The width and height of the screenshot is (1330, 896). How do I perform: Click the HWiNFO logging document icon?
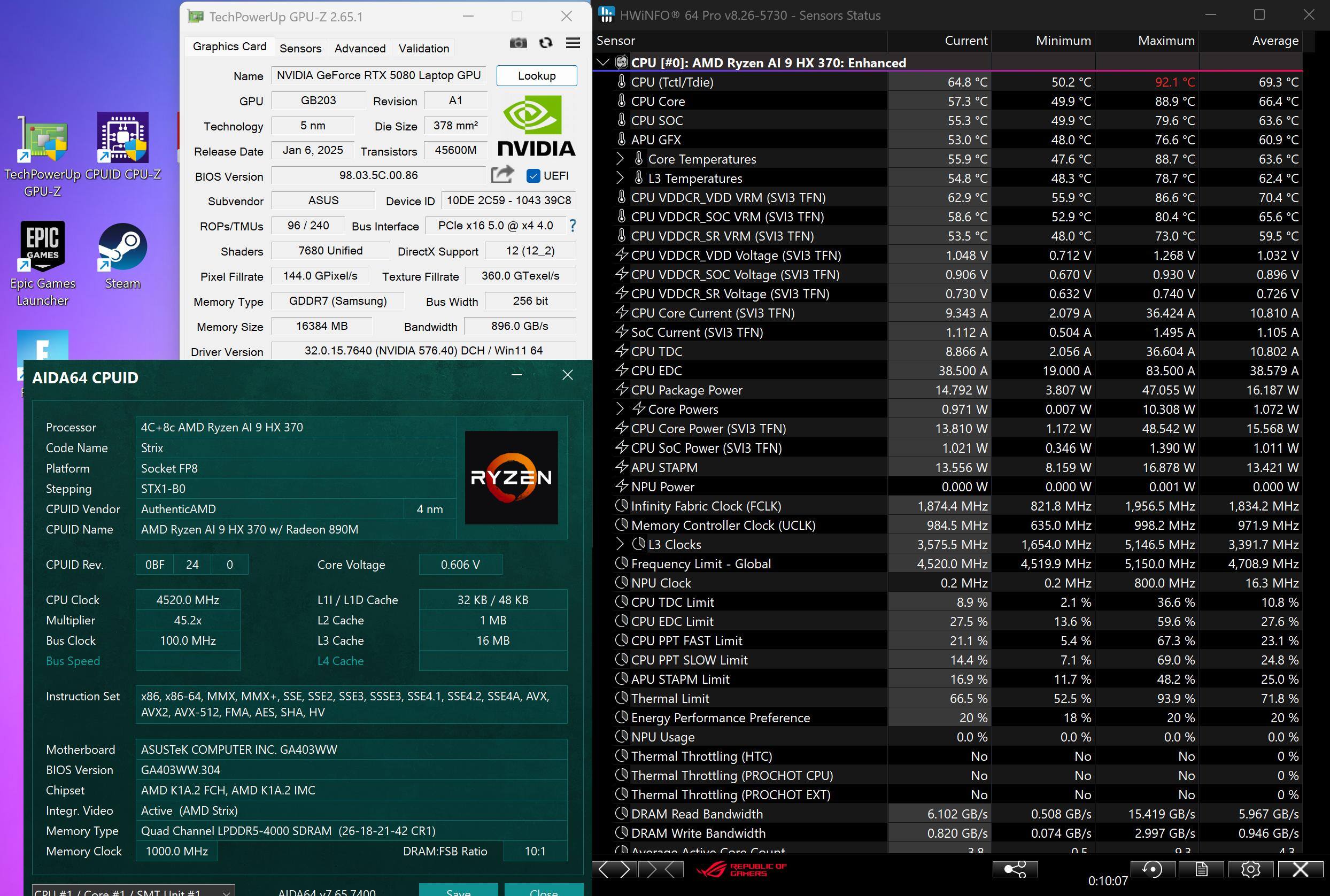point(1201,869)
